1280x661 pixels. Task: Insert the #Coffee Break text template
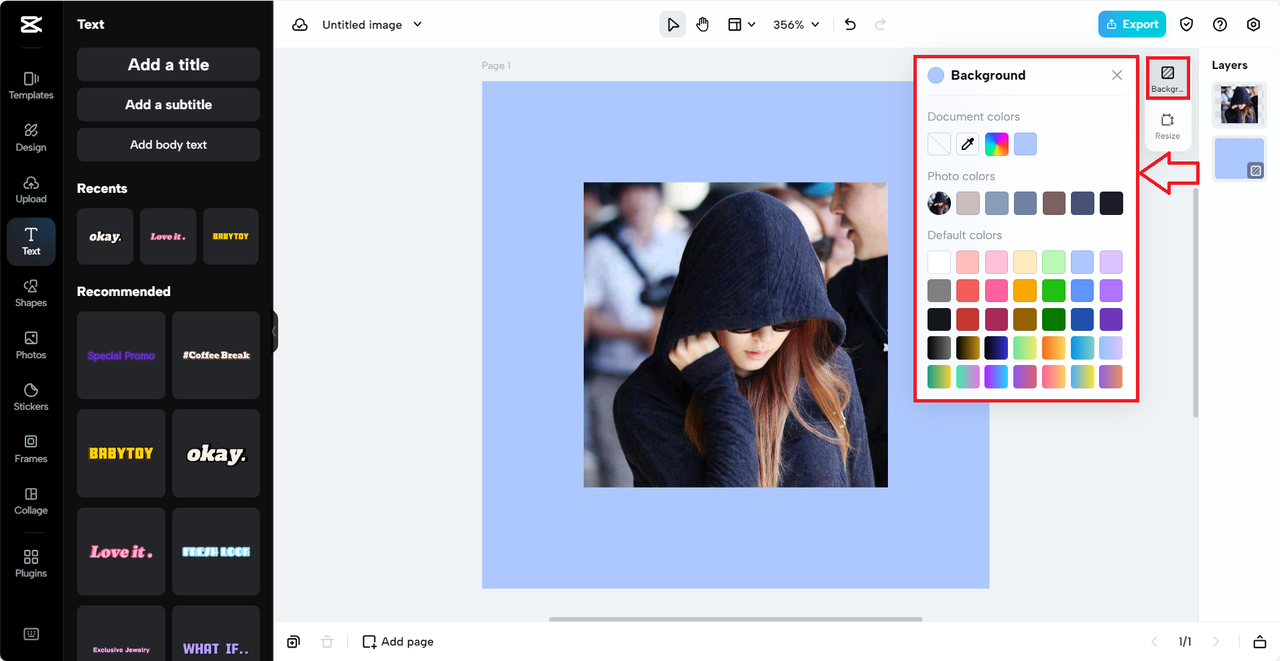[x=216, y=355]
